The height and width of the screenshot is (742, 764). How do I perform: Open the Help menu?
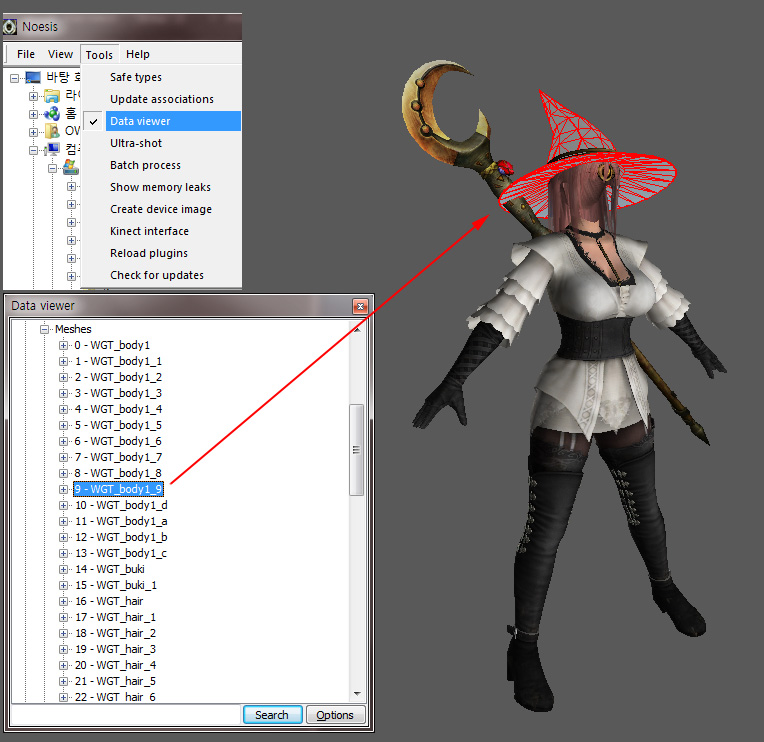(138, 54)
